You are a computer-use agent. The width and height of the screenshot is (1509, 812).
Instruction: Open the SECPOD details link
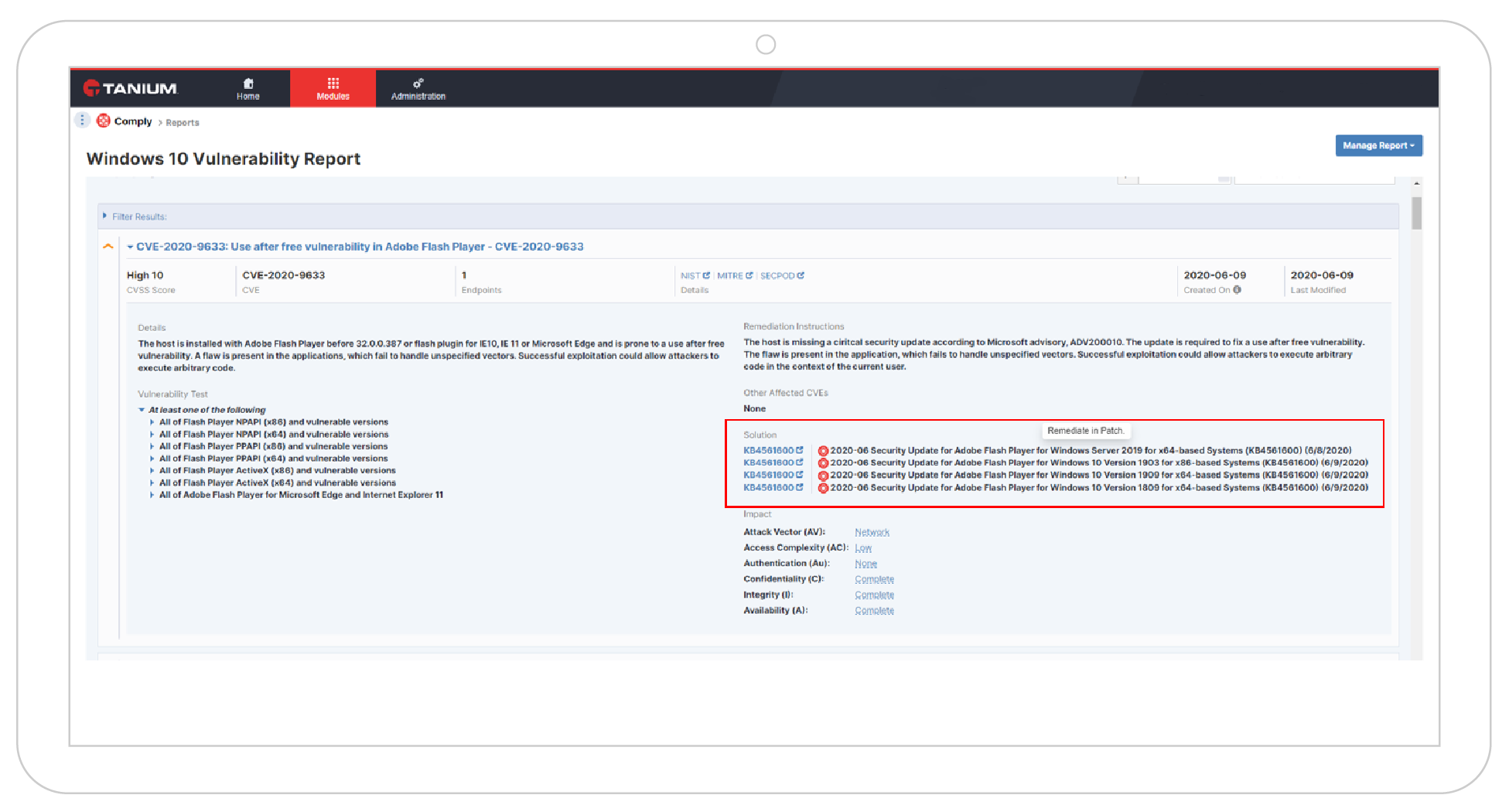[x=782, y=275]
